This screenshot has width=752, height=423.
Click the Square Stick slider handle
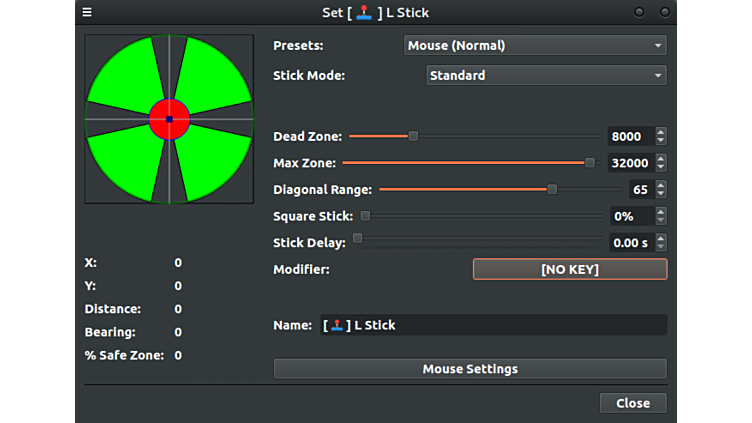[x=365, y=216]
